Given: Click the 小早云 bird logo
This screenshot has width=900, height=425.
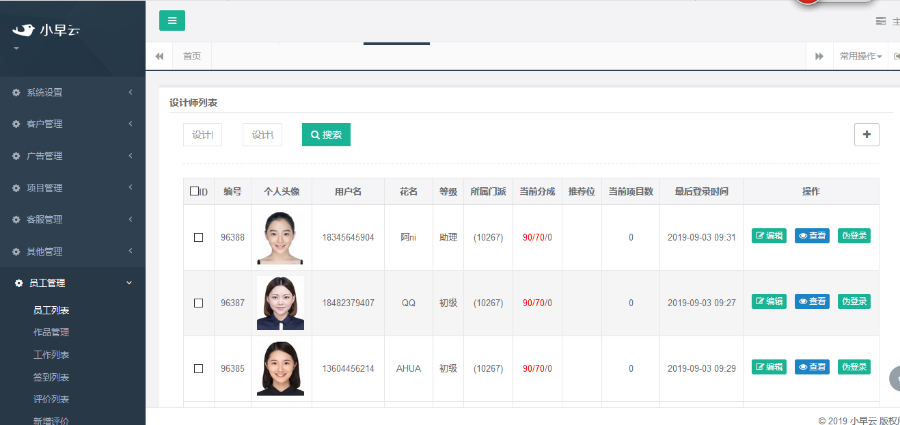Looking at the screenshot, I should click(x=23, y=29).
